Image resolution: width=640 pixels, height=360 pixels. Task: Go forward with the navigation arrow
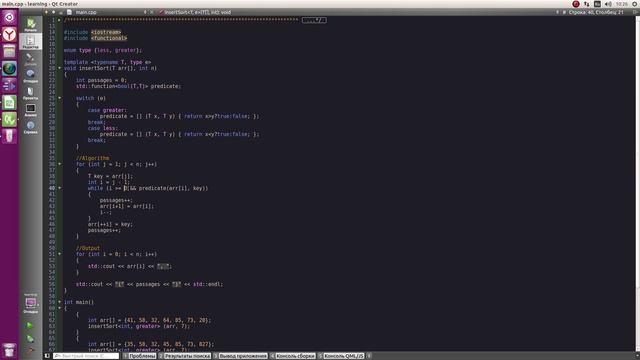tap(53, 12)
